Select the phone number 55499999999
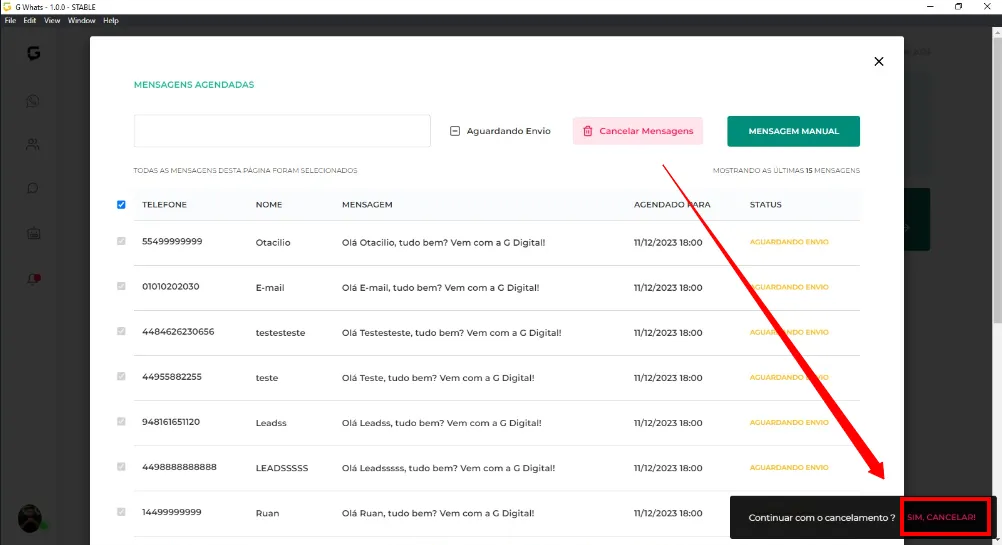 click(172, 242)
